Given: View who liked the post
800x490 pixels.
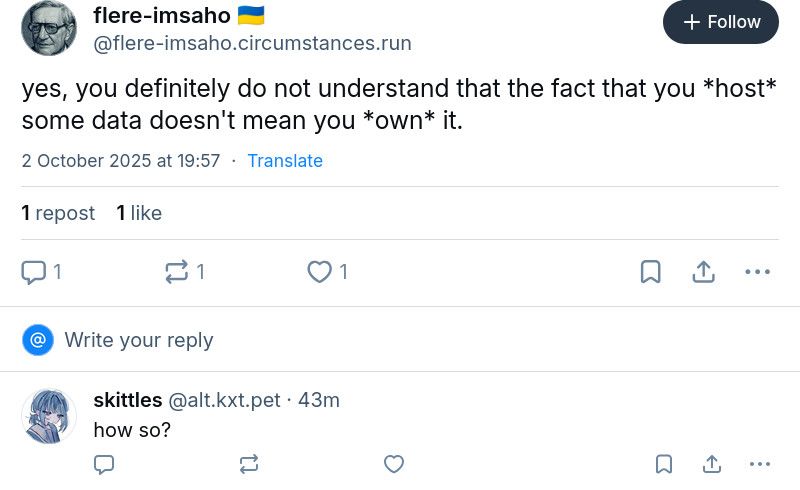Looking at the screenshot, I should click(139, 213).
